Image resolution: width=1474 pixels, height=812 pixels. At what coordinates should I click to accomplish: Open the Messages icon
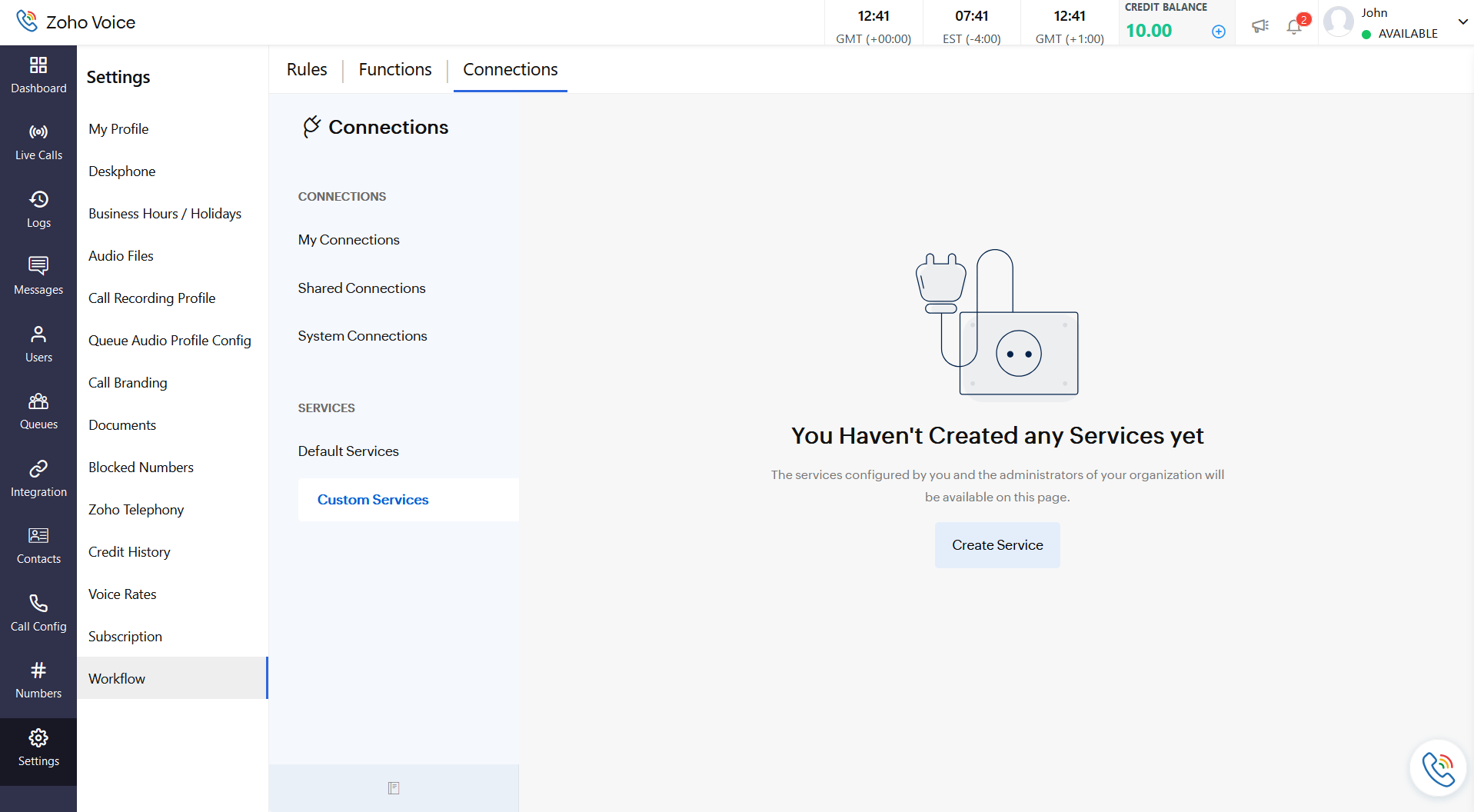38,266
